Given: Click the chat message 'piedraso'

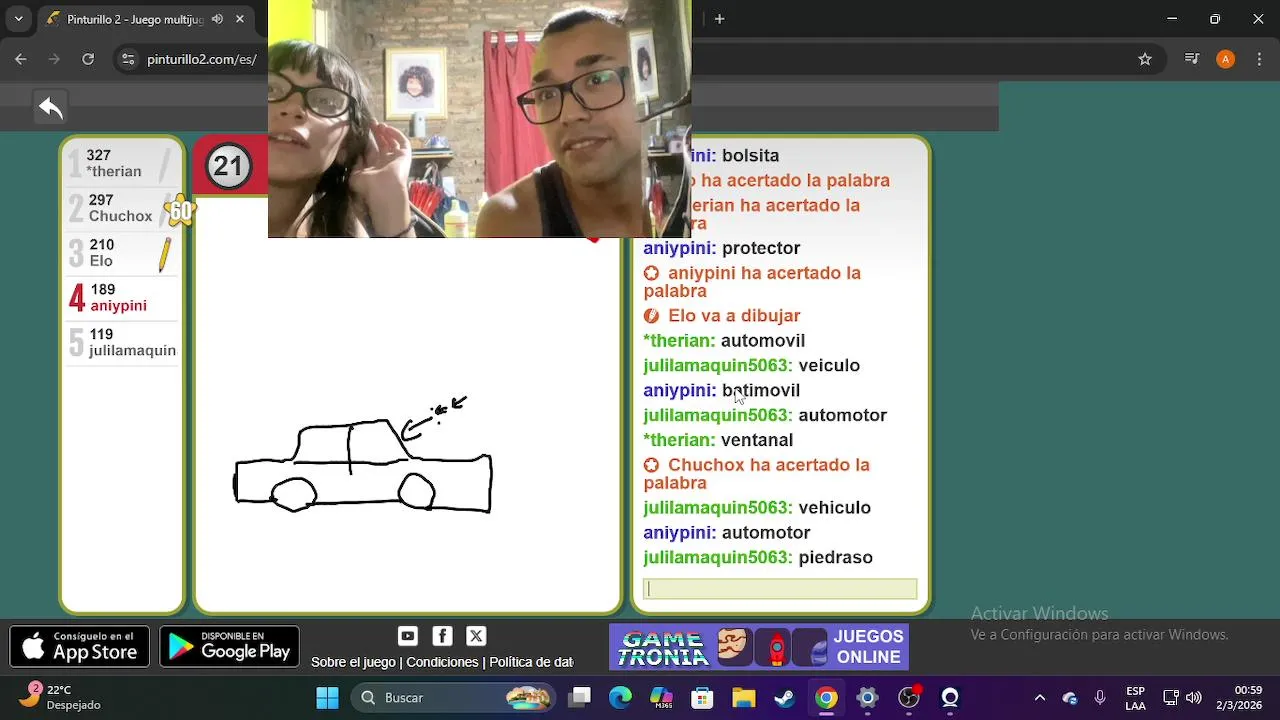Looking at the screenshot, I should pyautogui.click(x=835, y=558).
